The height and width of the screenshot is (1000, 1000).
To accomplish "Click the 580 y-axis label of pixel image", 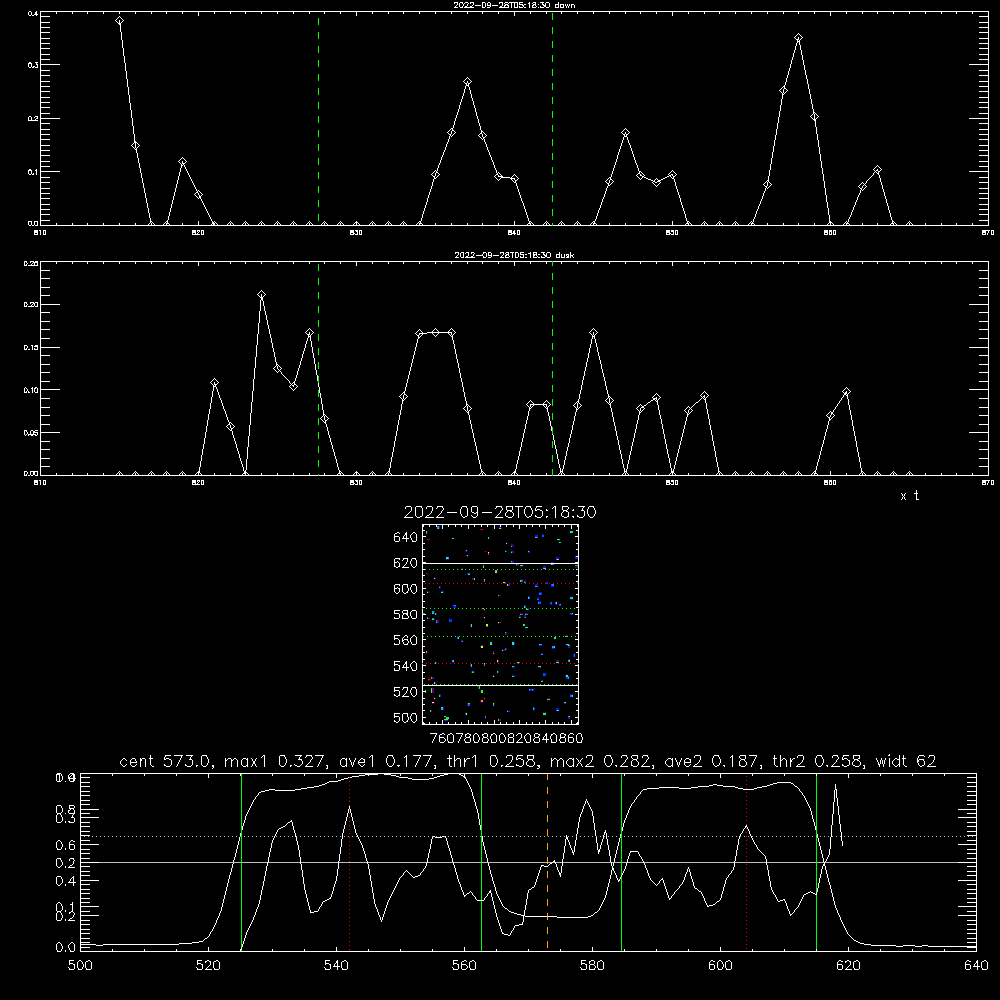I will point(406,615).
